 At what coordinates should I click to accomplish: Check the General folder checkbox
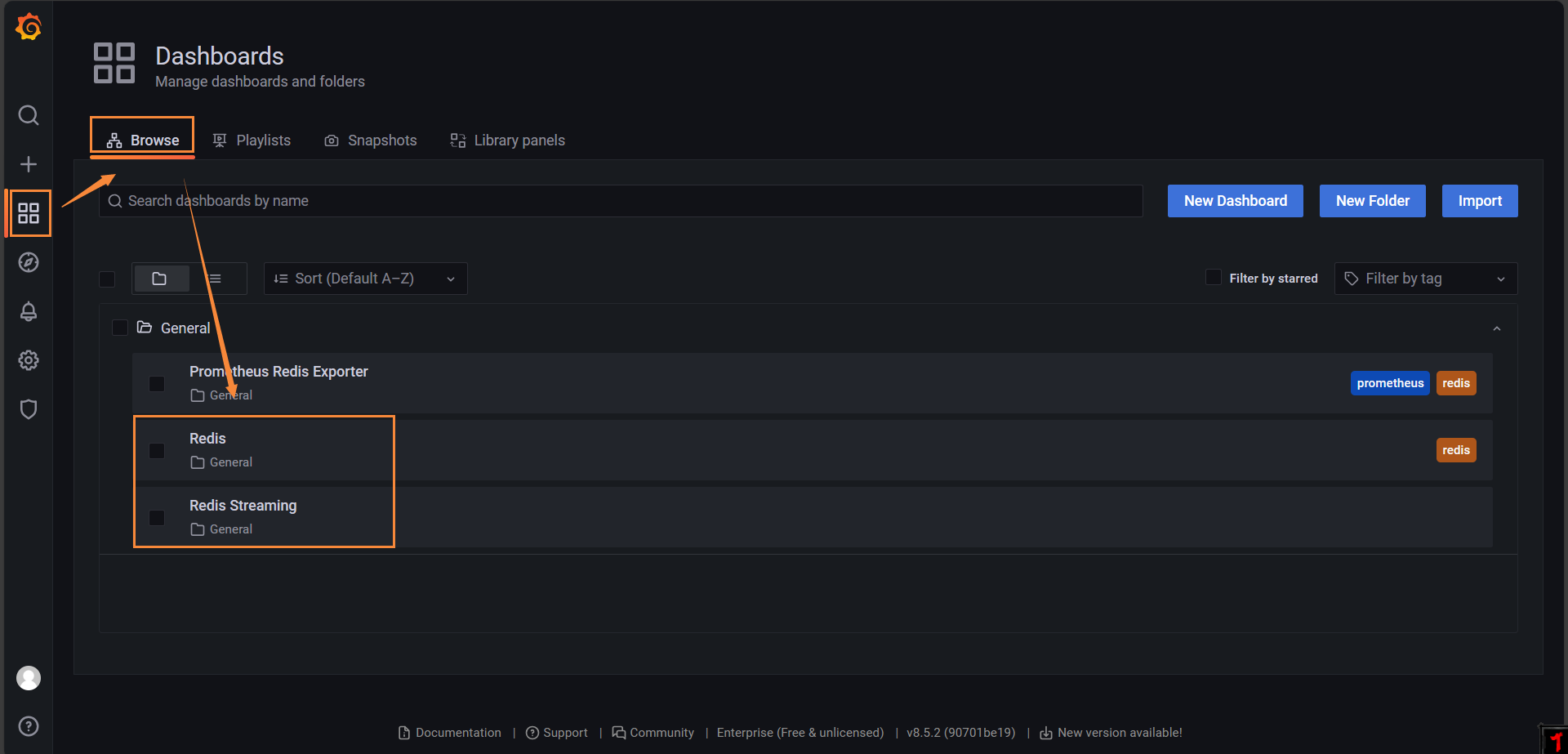click(120, 328)
